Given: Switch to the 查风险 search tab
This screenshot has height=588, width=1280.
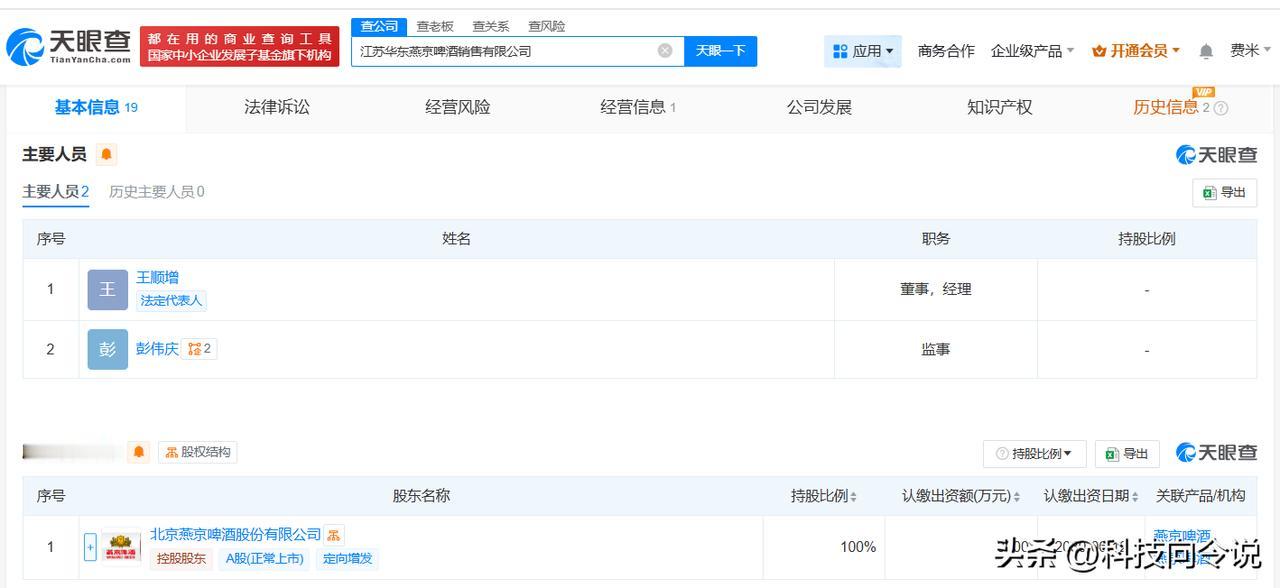Looking at the screenshot, I should (x=547, y=27).
